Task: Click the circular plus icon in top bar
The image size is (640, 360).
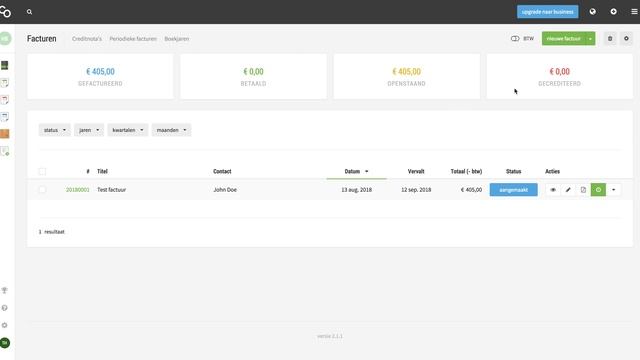Action: coord(613,12)
